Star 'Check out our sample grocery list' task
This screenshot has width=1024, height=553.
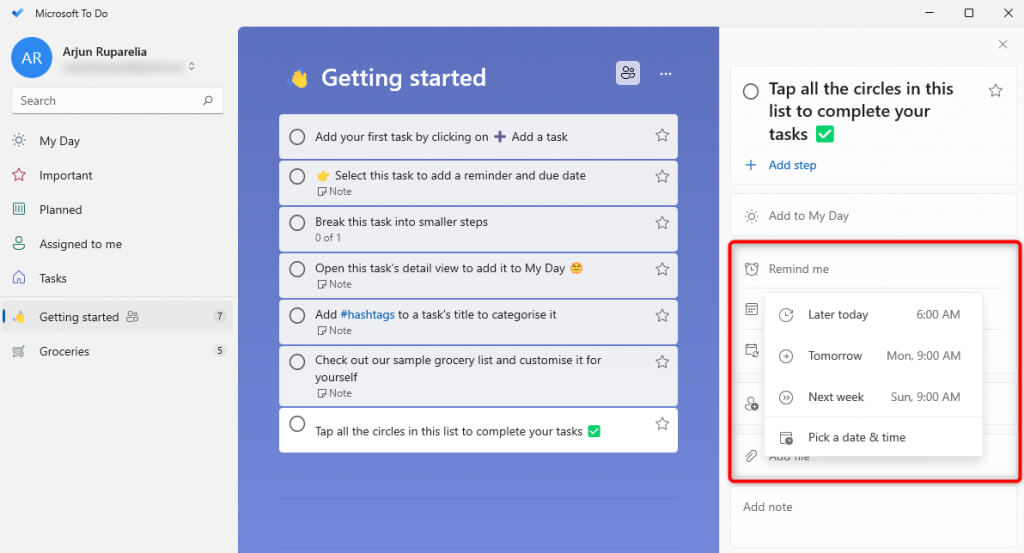click(x=662, y=362)
